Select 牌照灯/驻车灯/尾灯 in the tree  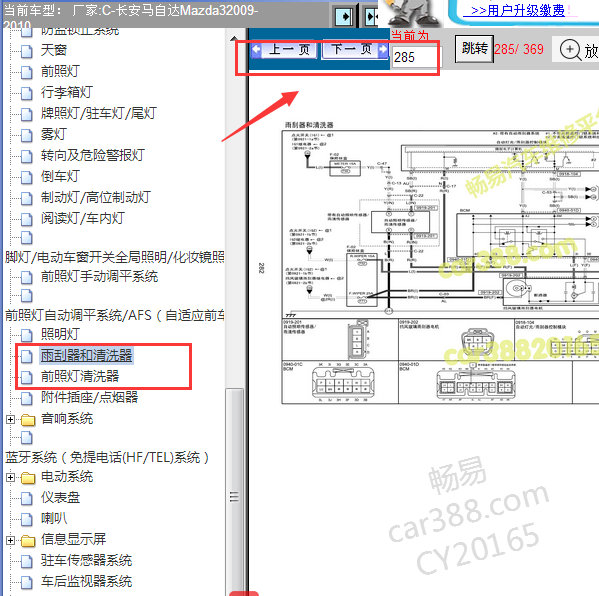(x=99, y=113)
